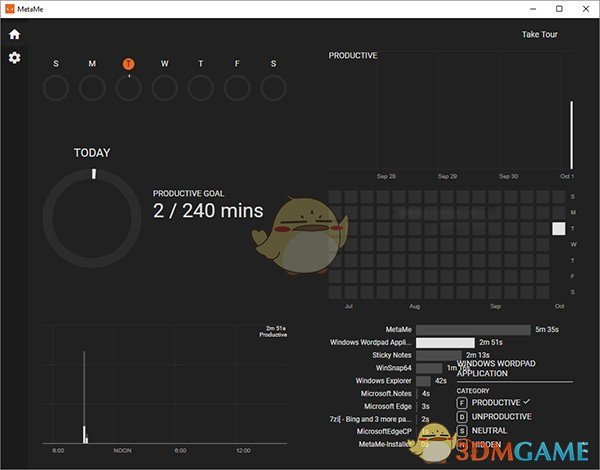Click the '2 / 240 mins' goal text
Viewport: 600px width, 470px height.
click(208, 211)
